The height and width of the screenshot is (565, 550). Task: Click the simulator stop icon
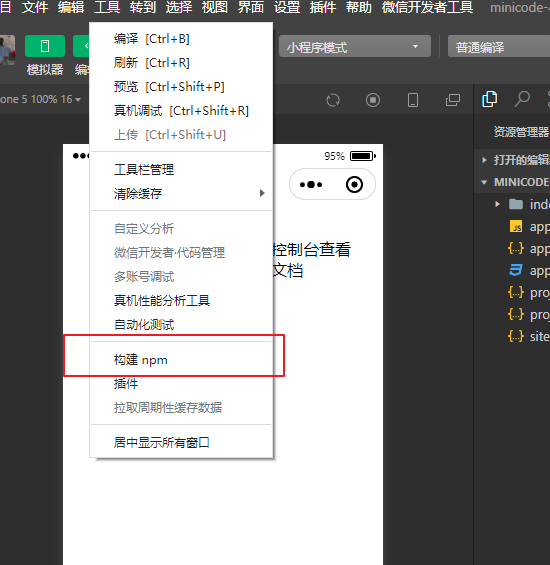pyautogui.click(x=373, y=100)
